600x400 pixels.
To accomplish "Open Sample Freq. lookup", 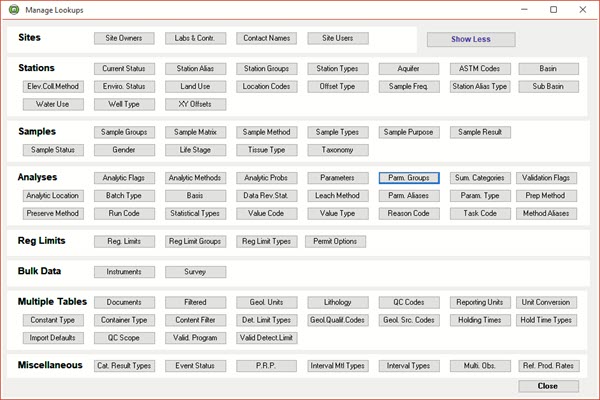I will (409, 87).
